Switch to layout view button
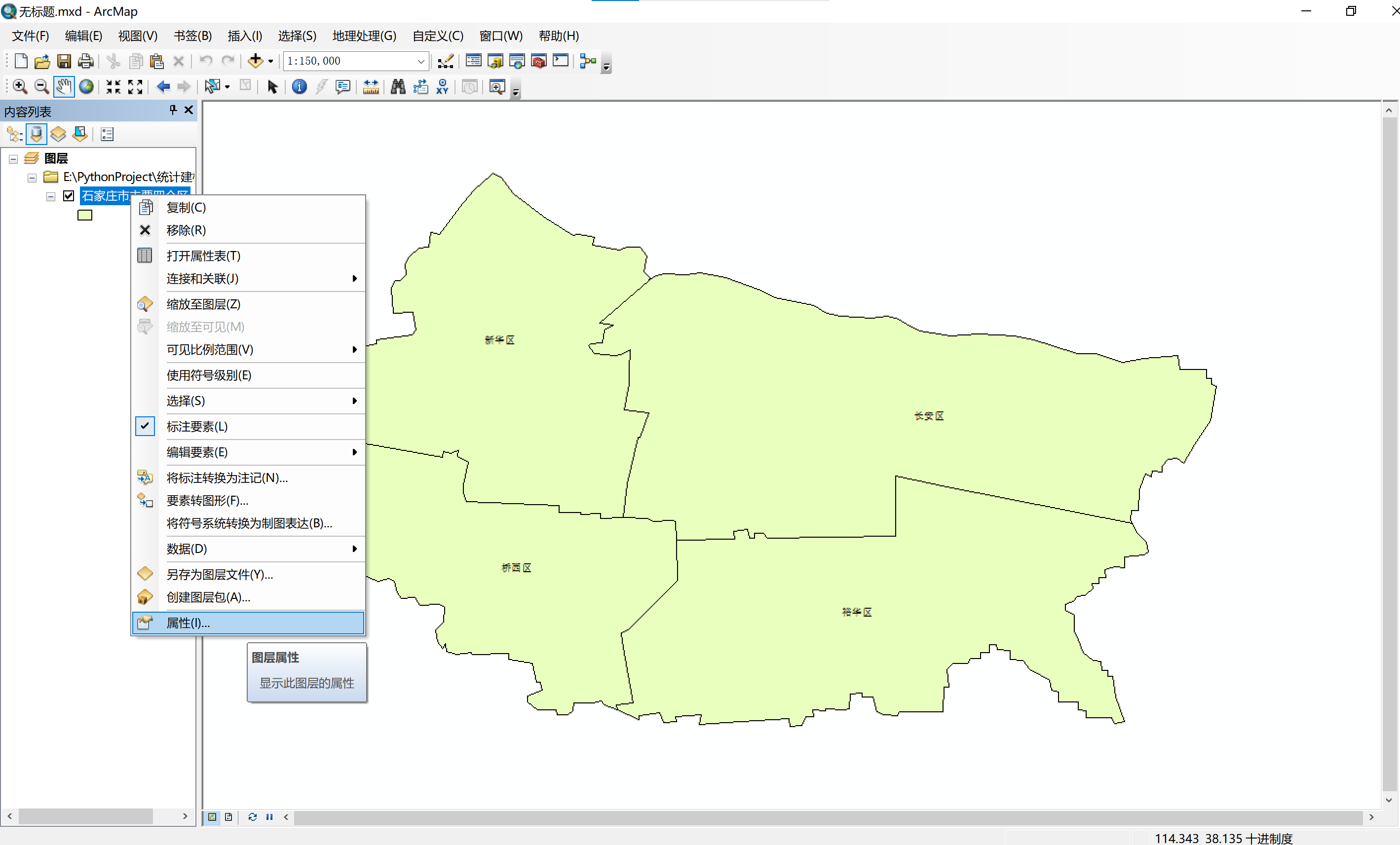The image size is (1400, 845). tap(228, 816)
